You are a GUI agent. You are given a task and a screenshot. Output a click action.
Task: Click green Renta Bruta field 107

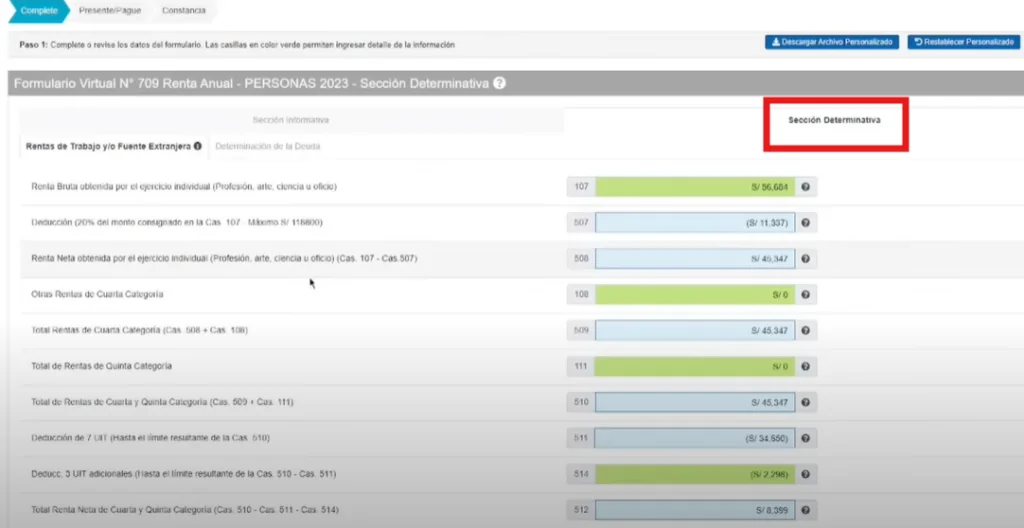click(695, 187)
